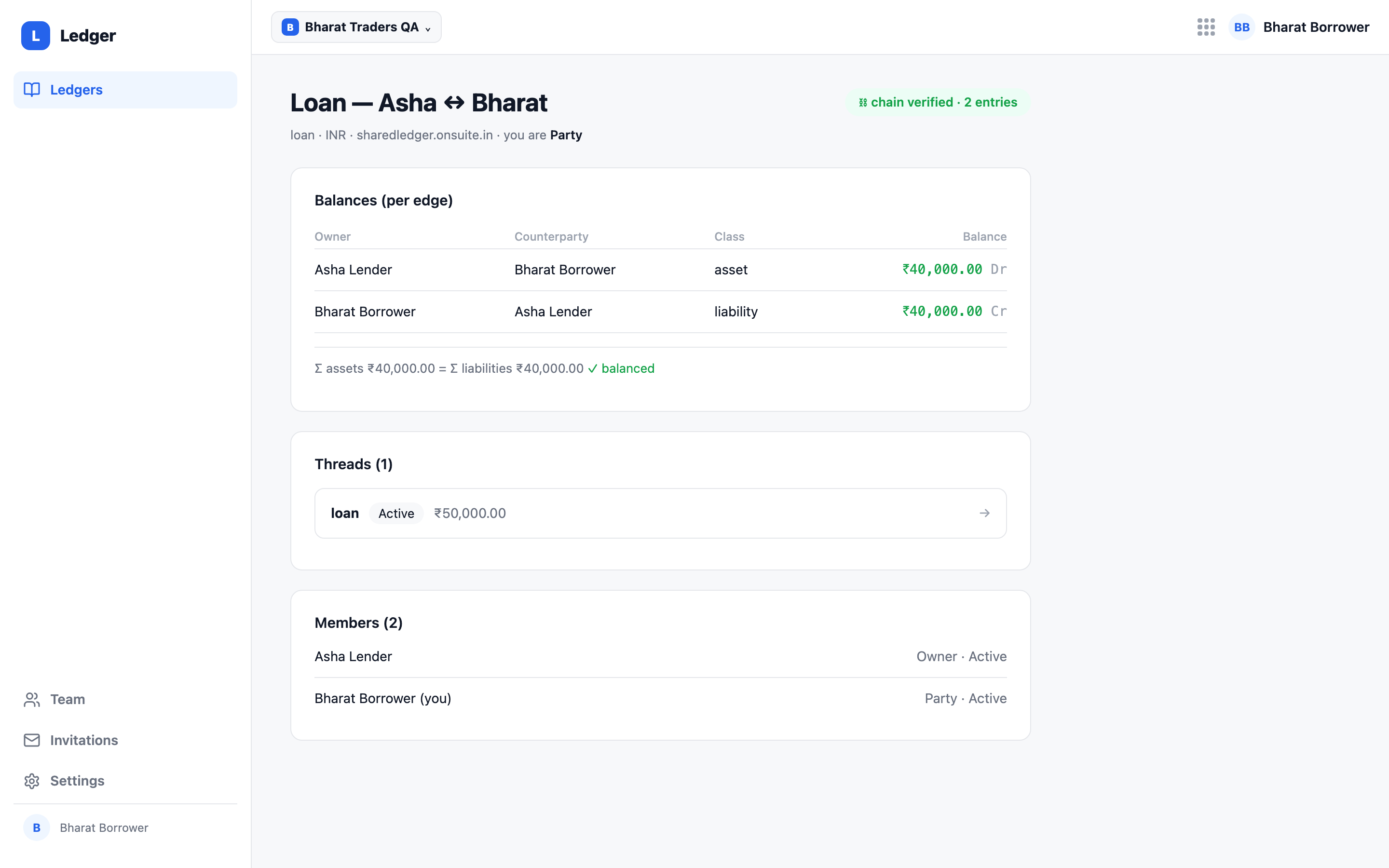1389x868 pixels.
Task: Click the blue Ledger logo icon
Action: tap(36, 36)
